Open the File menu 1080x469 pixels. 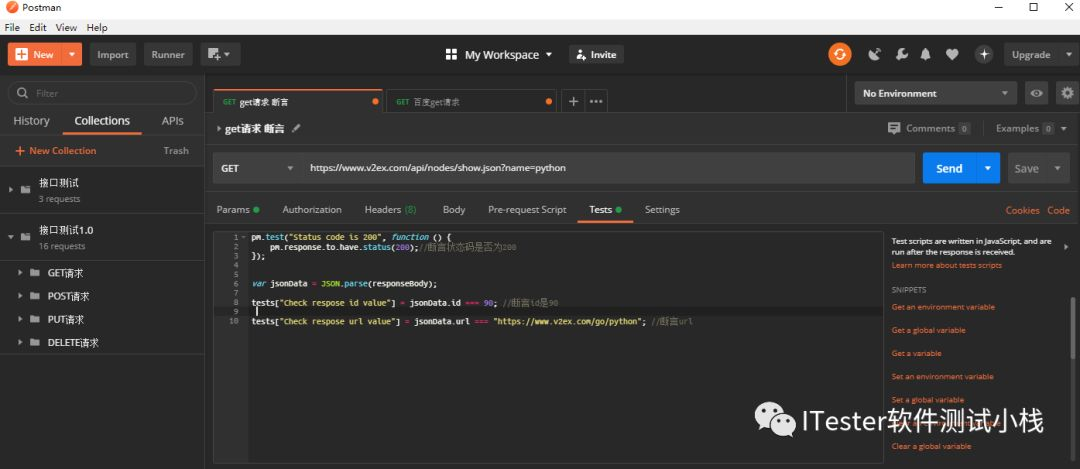point(12,28)
